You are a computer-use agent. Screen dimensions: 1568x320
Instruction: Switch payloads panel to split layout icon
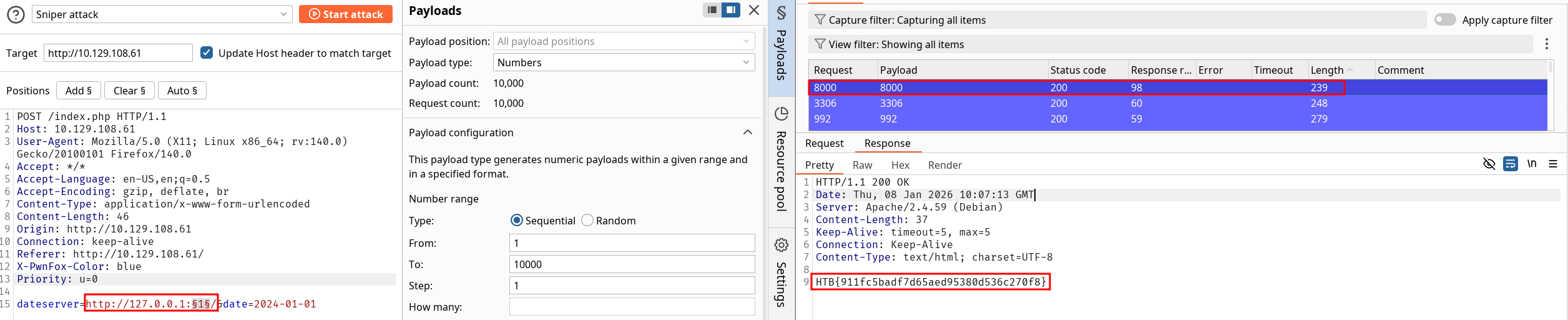click(730, 10)
